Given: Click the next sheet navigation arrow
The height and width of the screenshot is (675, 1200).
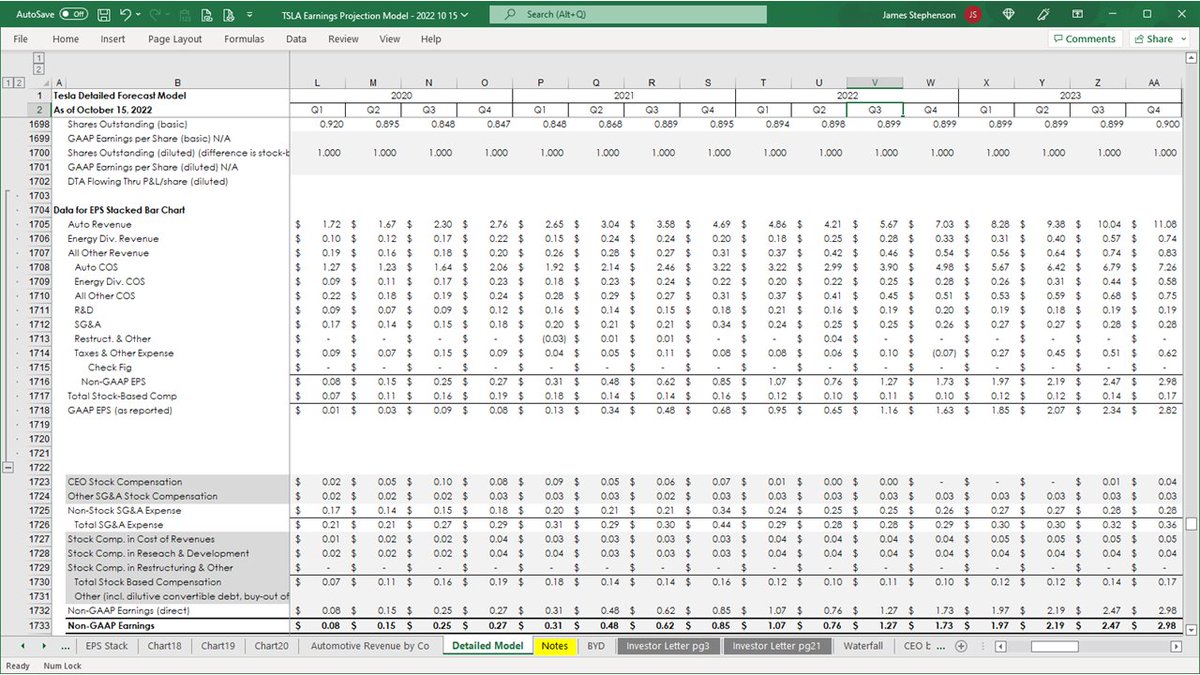Looking at the screenshot, I should [46, 646].
